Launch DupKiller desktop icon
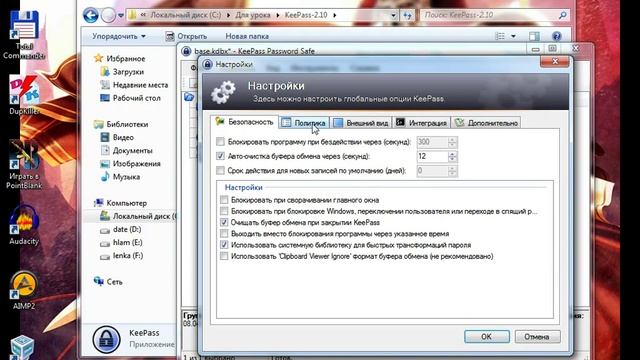The width and height of the screenshot is (640, 360). [x=24, y=95]
